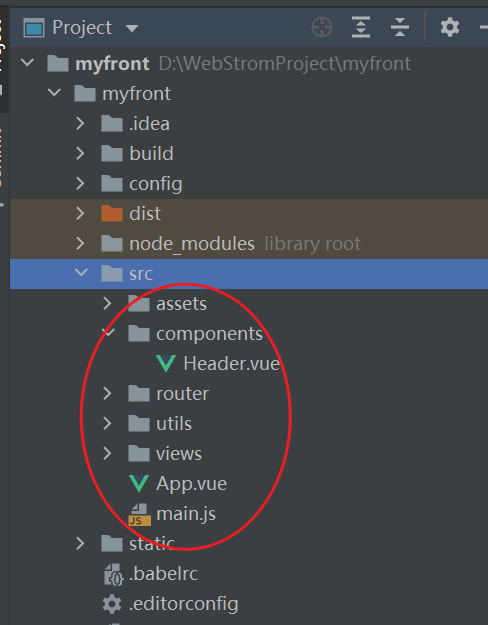This screenshot has height=625, width=488.
Task: Click the views folder label
Action: click(x=179, y=454)
